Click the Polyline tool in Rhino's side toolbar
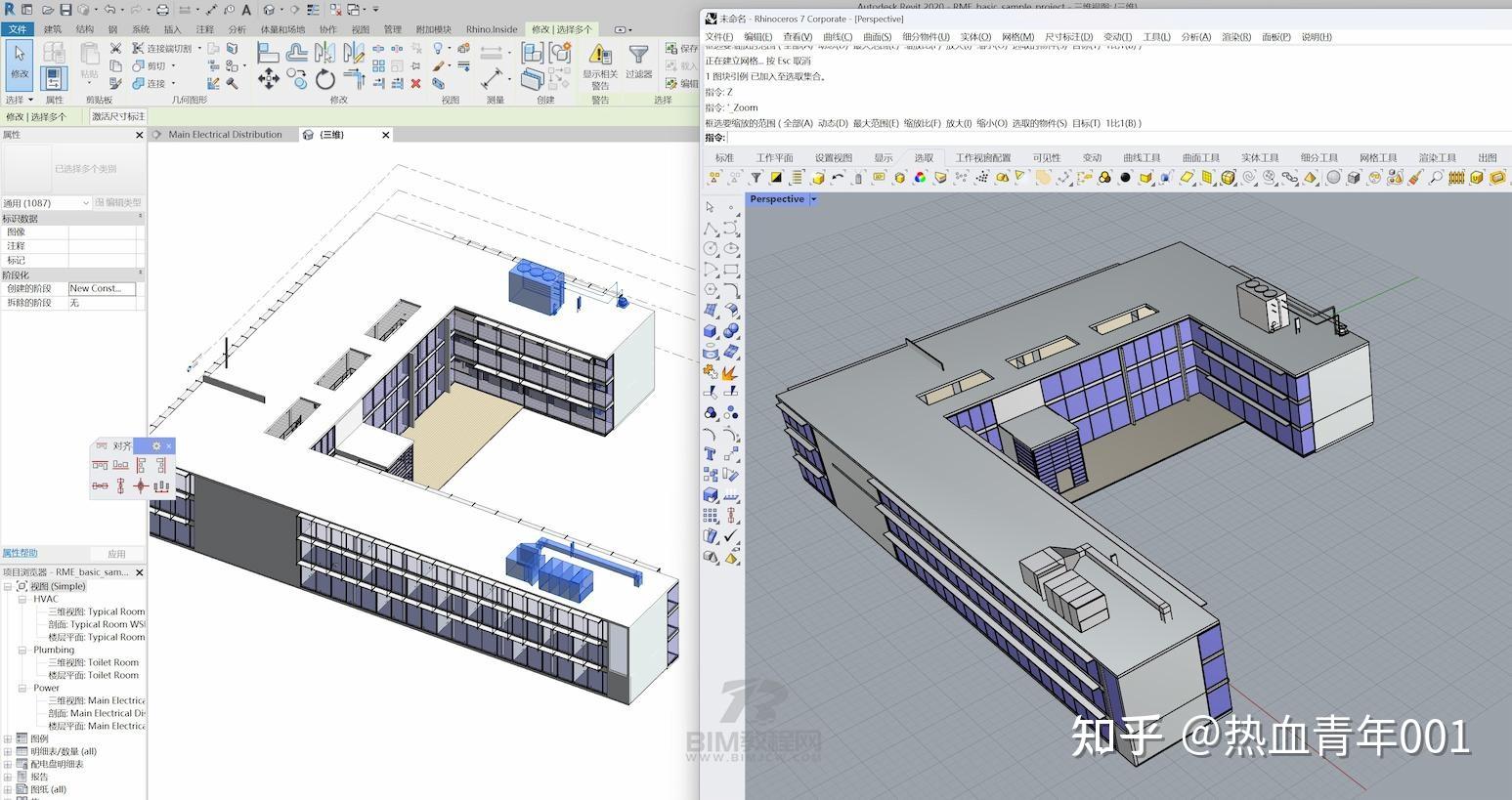Screen dimensions: 1512x800 tap(711, 229)
